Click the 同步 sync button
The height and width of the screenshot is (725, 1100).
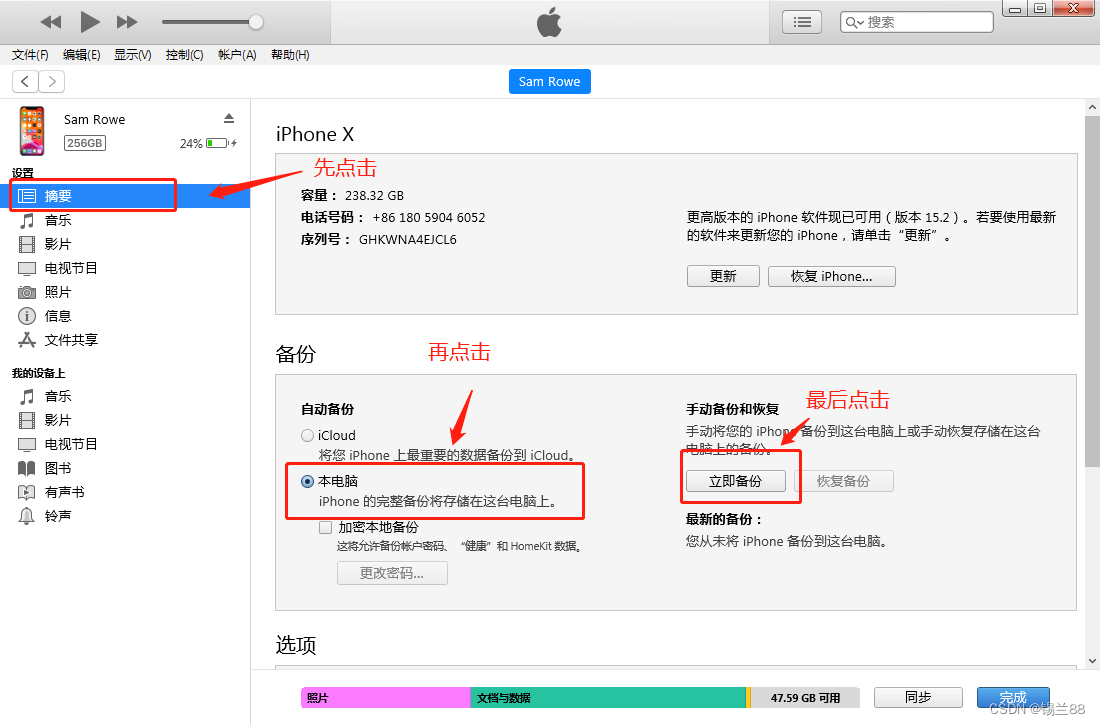pos(918,698)
